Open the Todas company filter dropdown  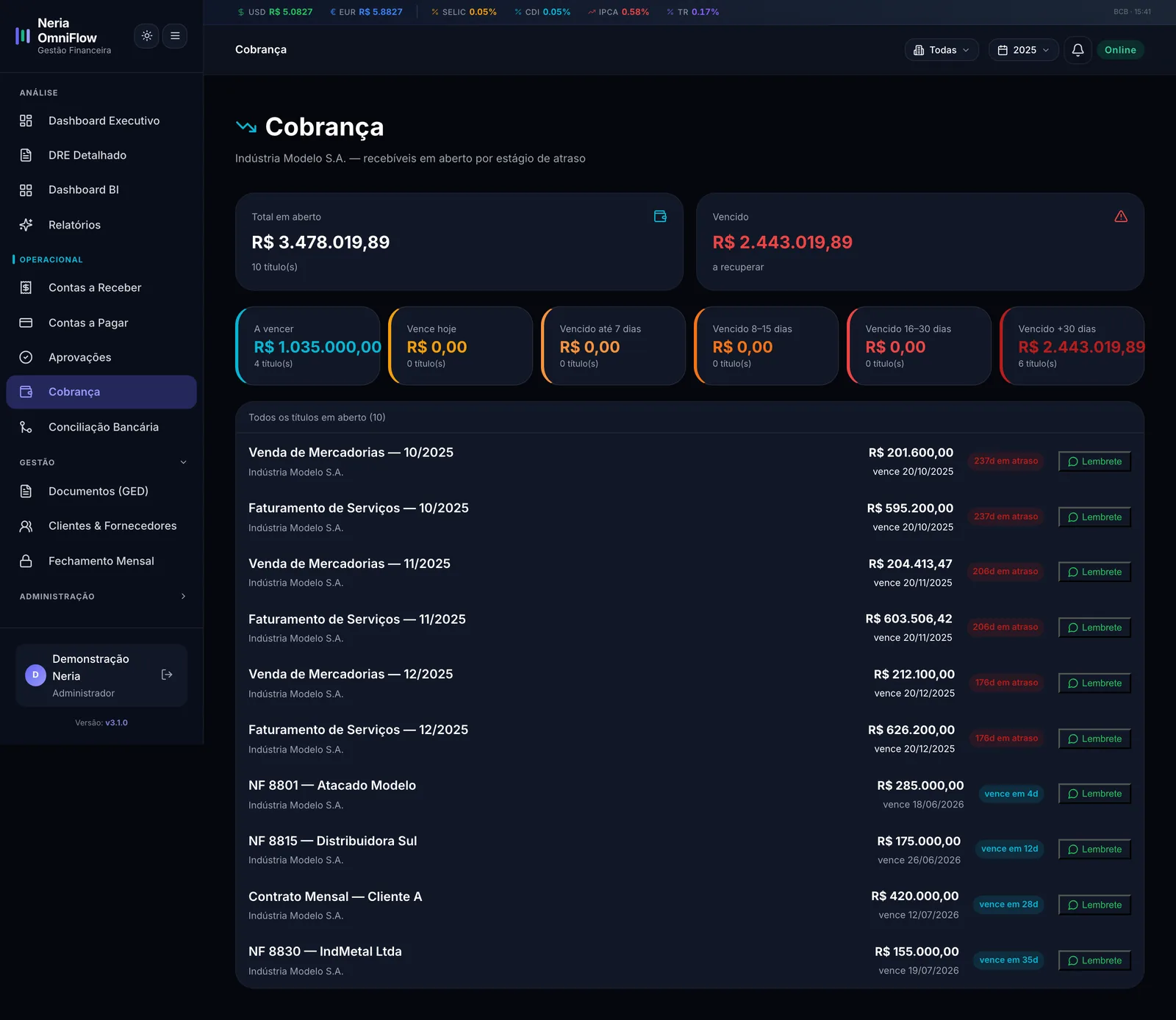942,50
